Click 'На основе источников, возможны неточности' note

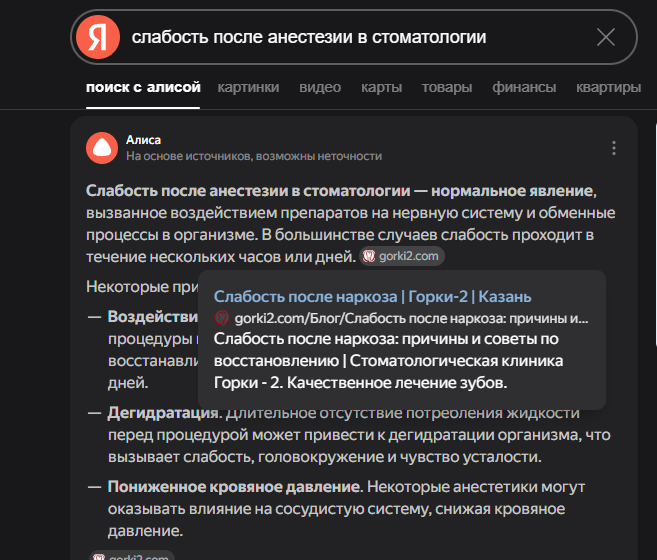pos(254,156)
